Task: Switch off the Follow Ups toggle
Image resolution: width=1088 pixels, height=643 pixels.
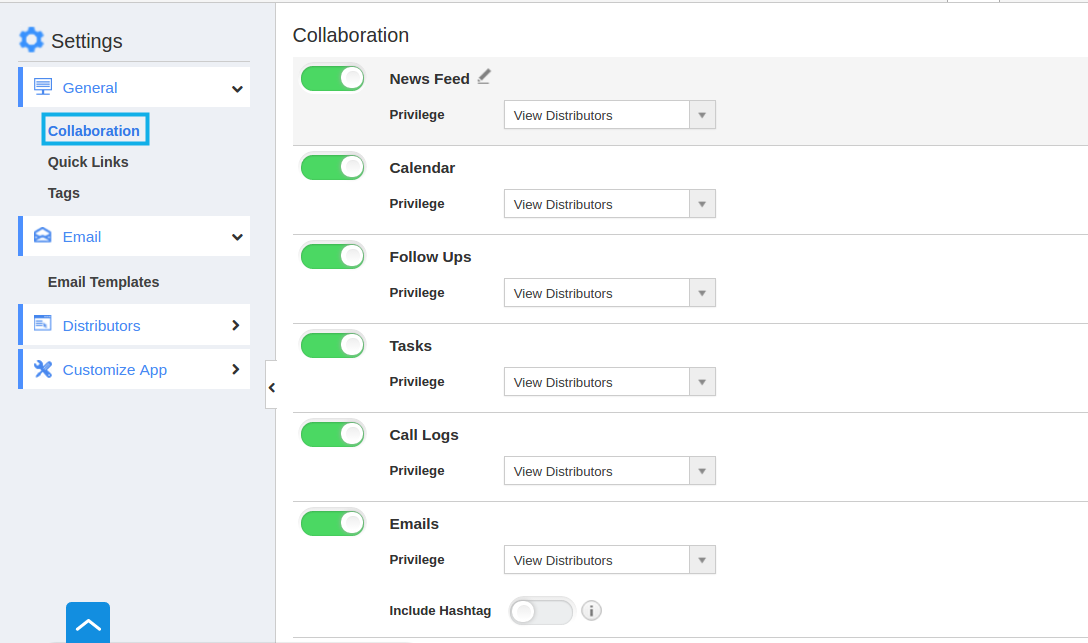Action: 332,256
